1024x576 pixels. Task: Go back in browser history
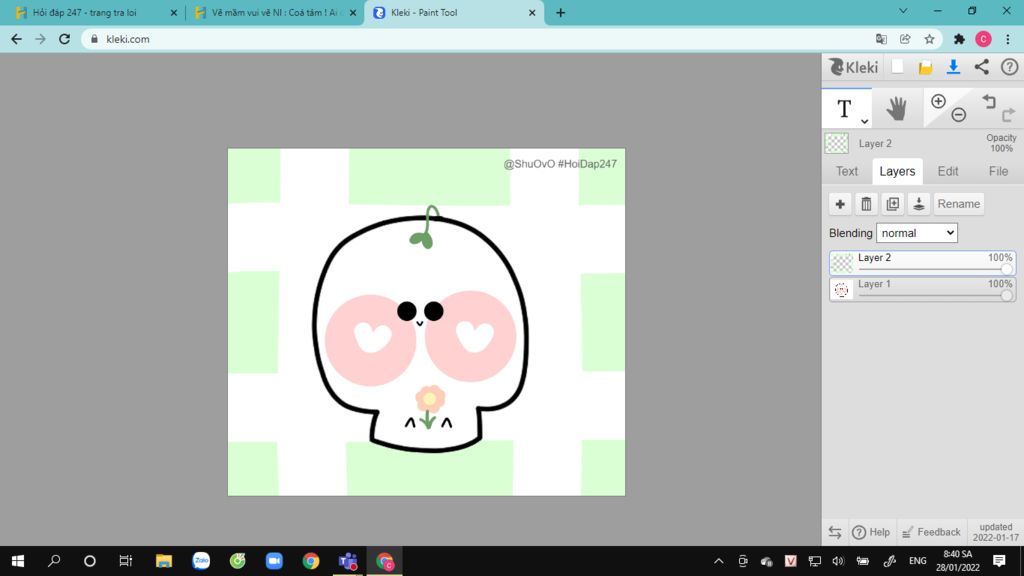pos(16,39)
